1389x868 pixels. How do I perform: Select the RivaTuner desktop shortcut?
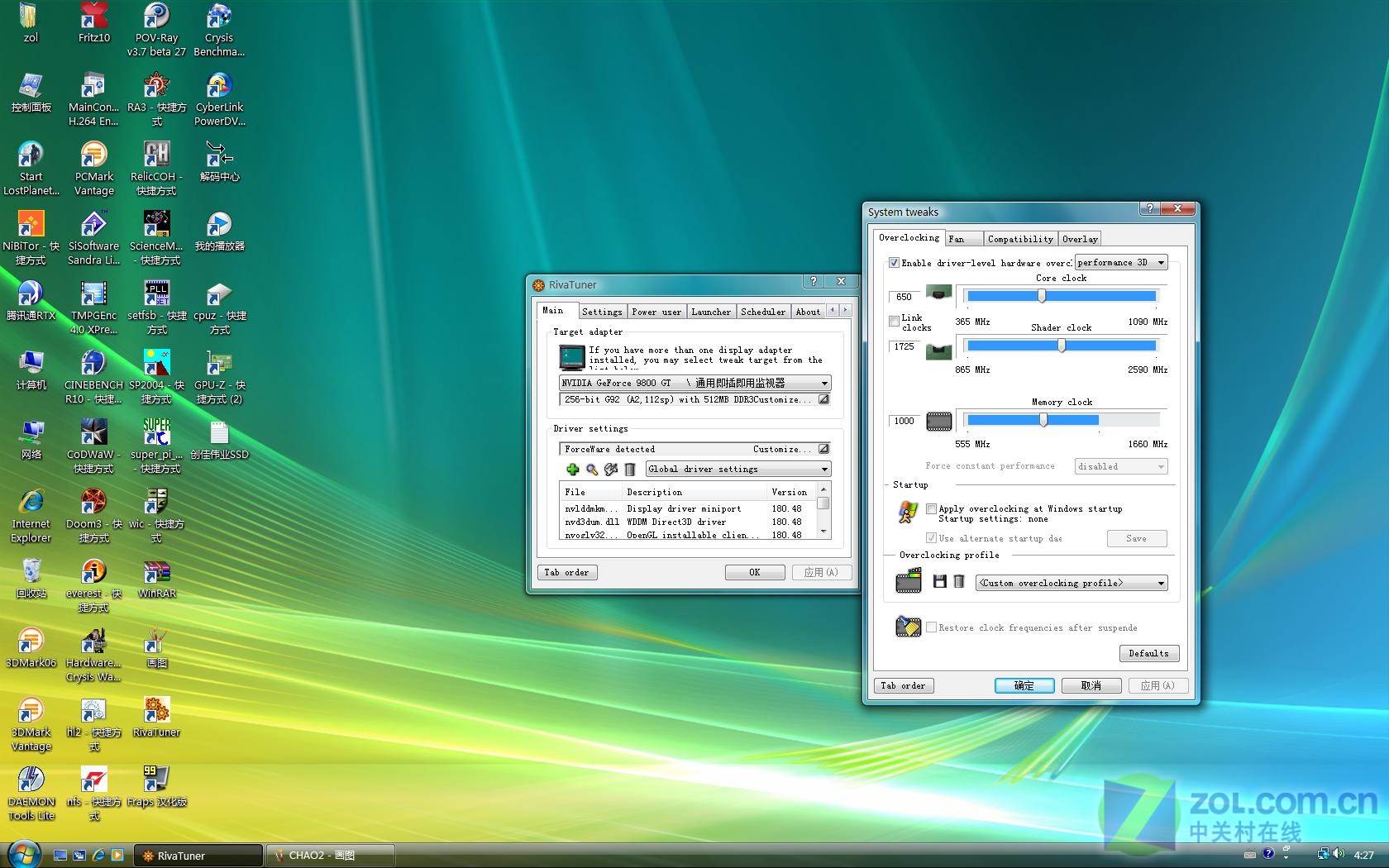pos(157,718)
